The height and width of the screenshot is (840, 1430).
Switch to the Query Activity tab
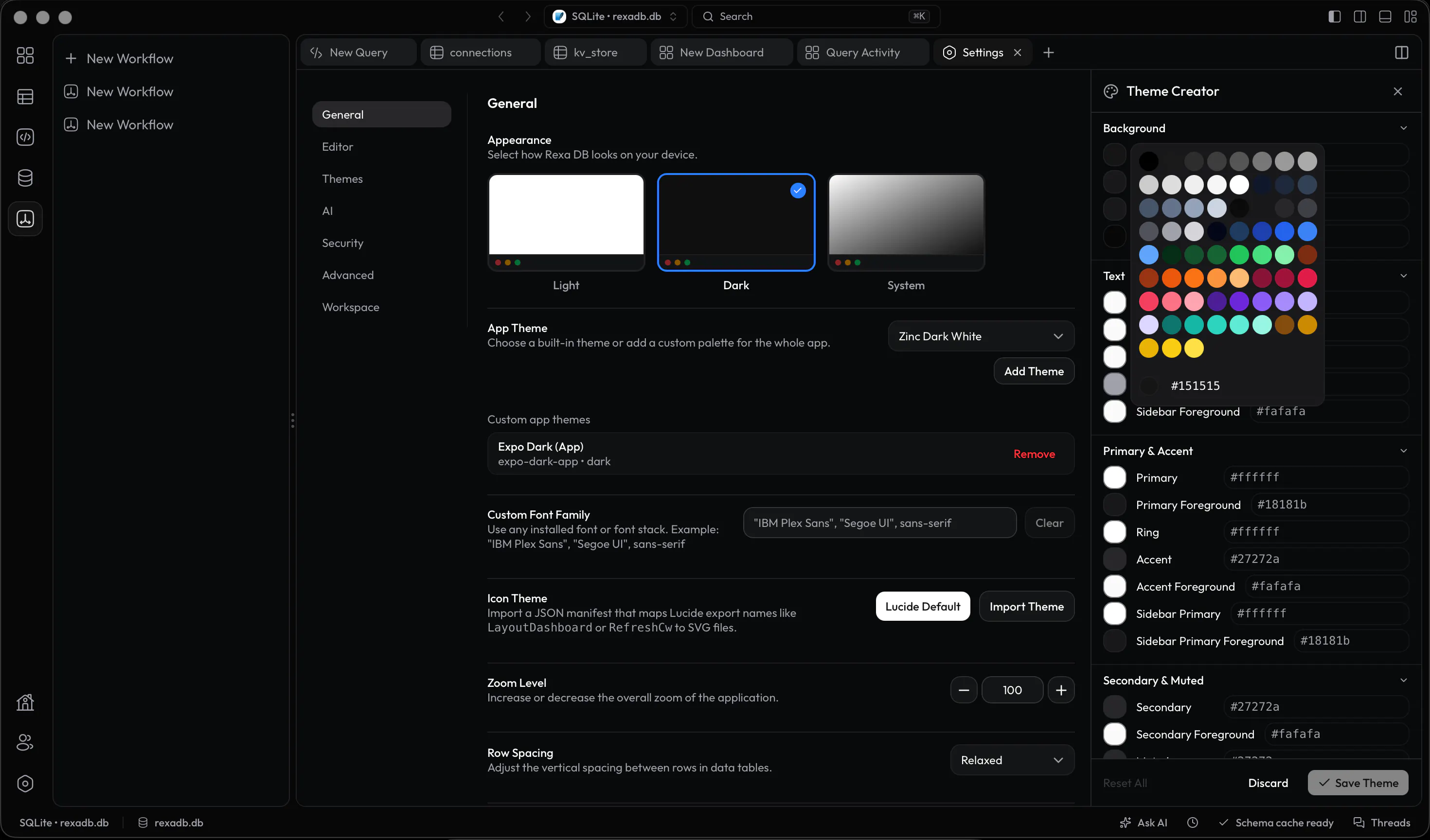pos(862,52)
